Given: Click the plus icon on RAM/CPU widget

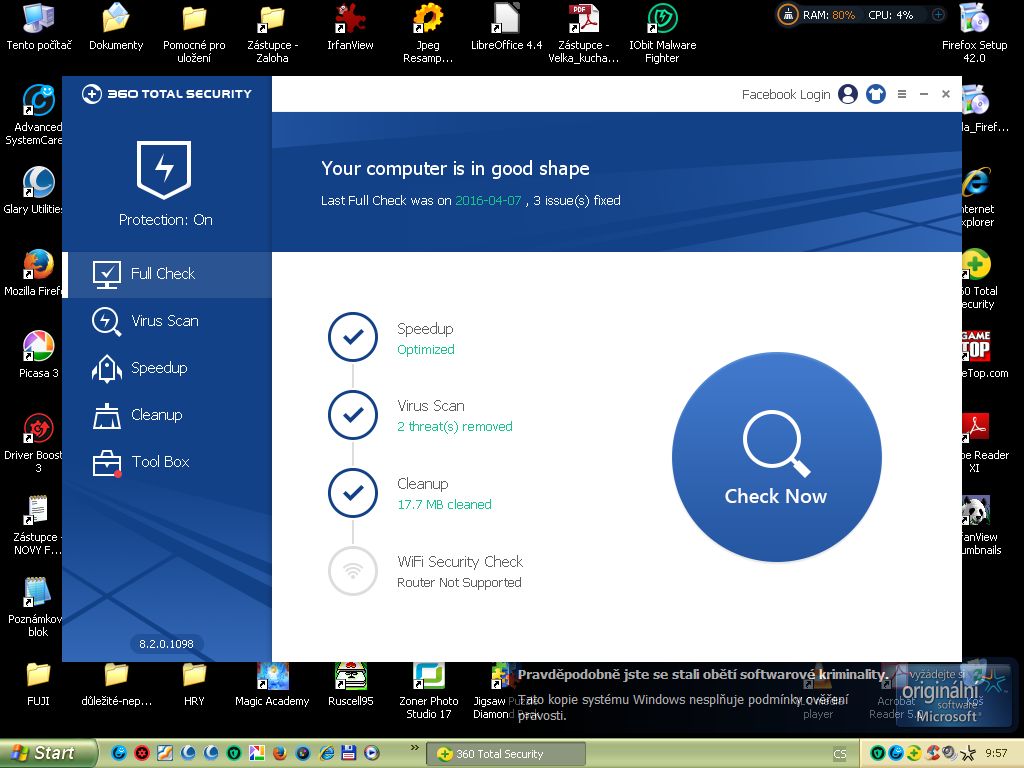Looking at the screenshot, I should 938,14.
